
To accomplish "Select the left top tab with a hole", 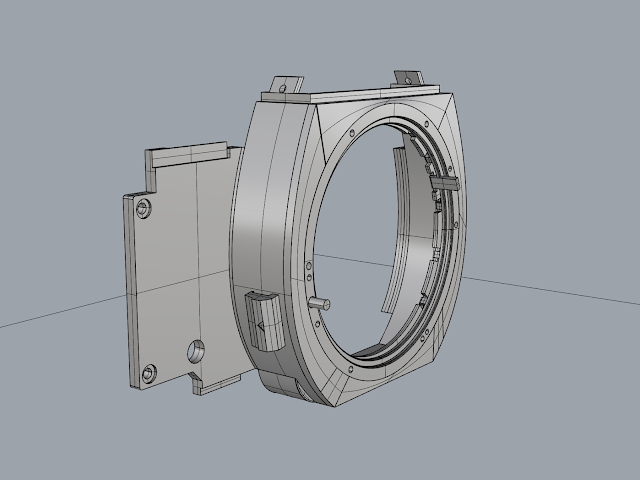I will click(x=287, y=85).
